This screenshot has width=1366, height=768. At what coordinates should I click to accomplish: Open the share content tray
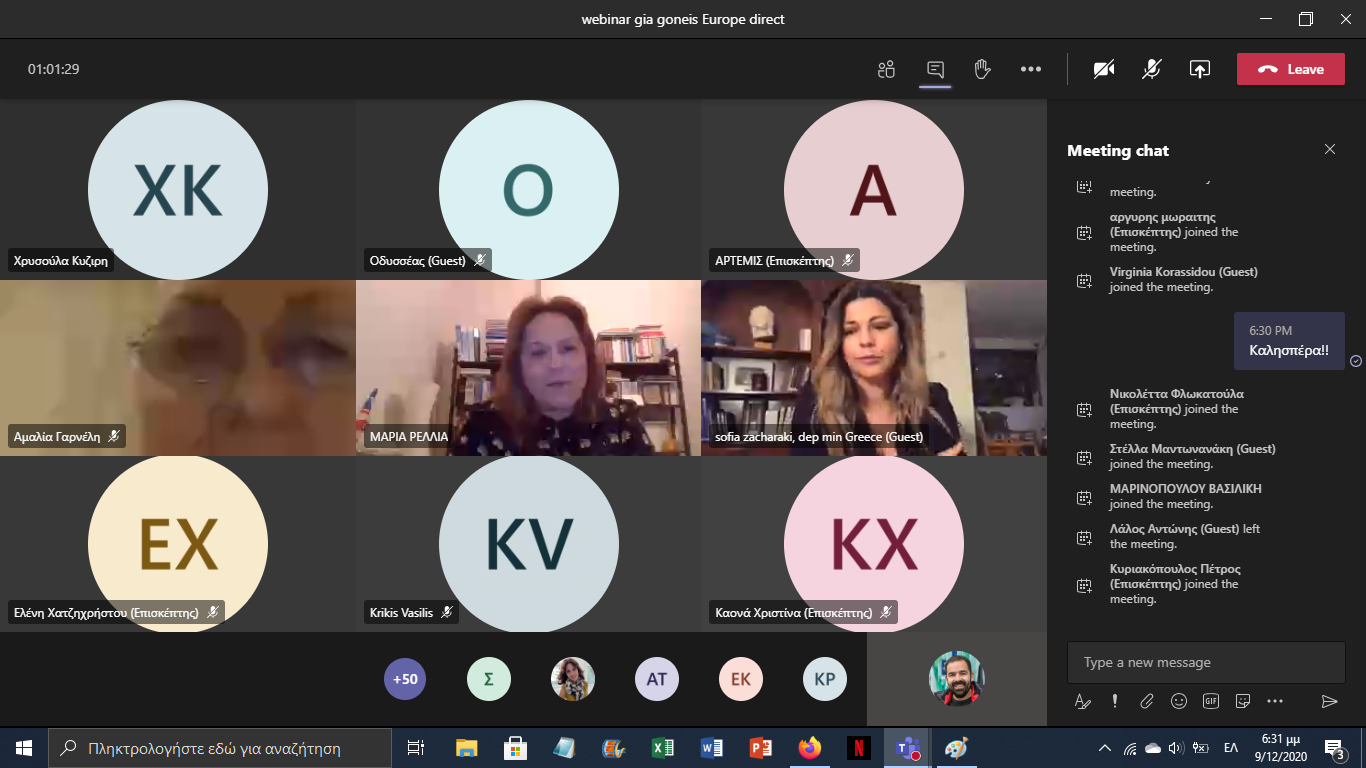(x=1199, y=69)
